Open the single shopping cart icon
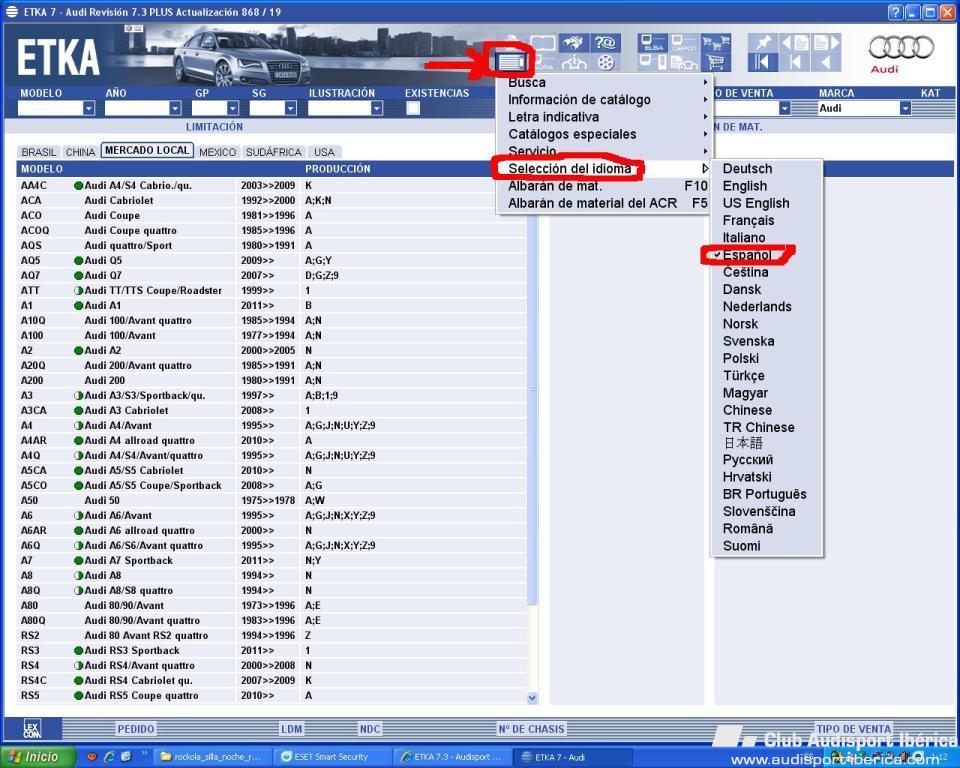This screenshot has height=768, width=960. 716,62
